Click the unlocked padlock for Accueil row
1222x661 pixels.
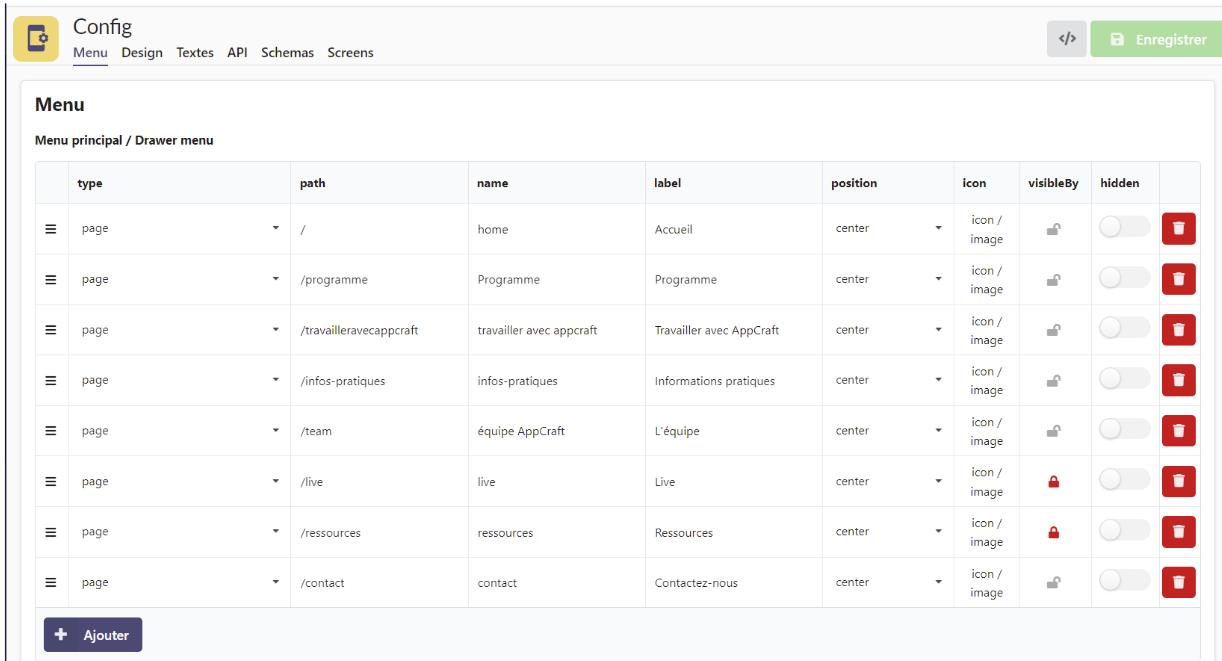pos(1053,229)
